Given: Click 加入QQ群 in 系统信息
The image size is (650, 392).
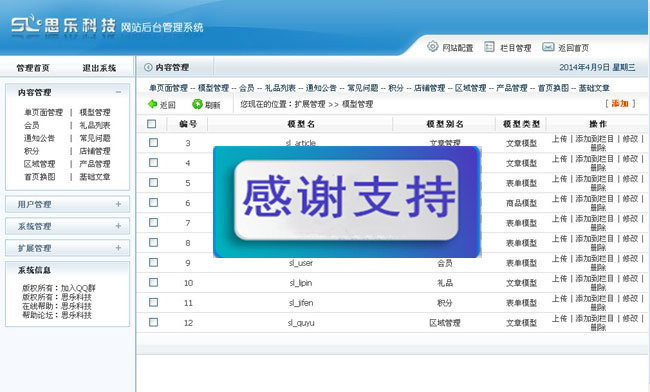Looking at the screenshot, I should [78, 288].
